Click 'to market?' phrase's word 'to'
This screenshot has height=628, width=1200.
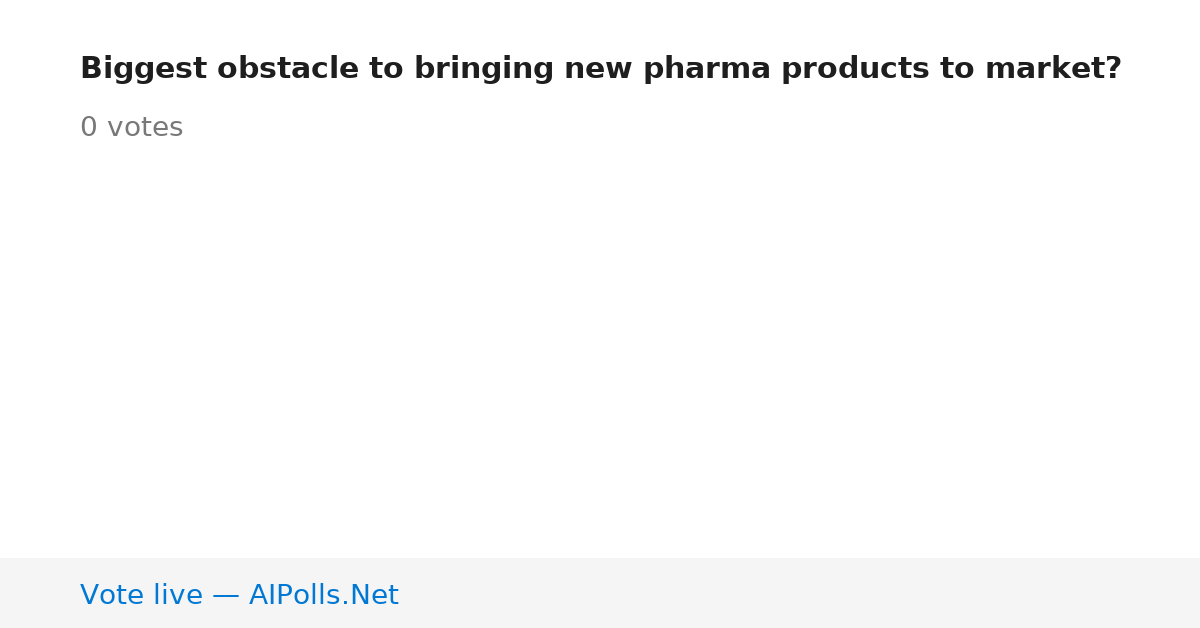[958, 69]
